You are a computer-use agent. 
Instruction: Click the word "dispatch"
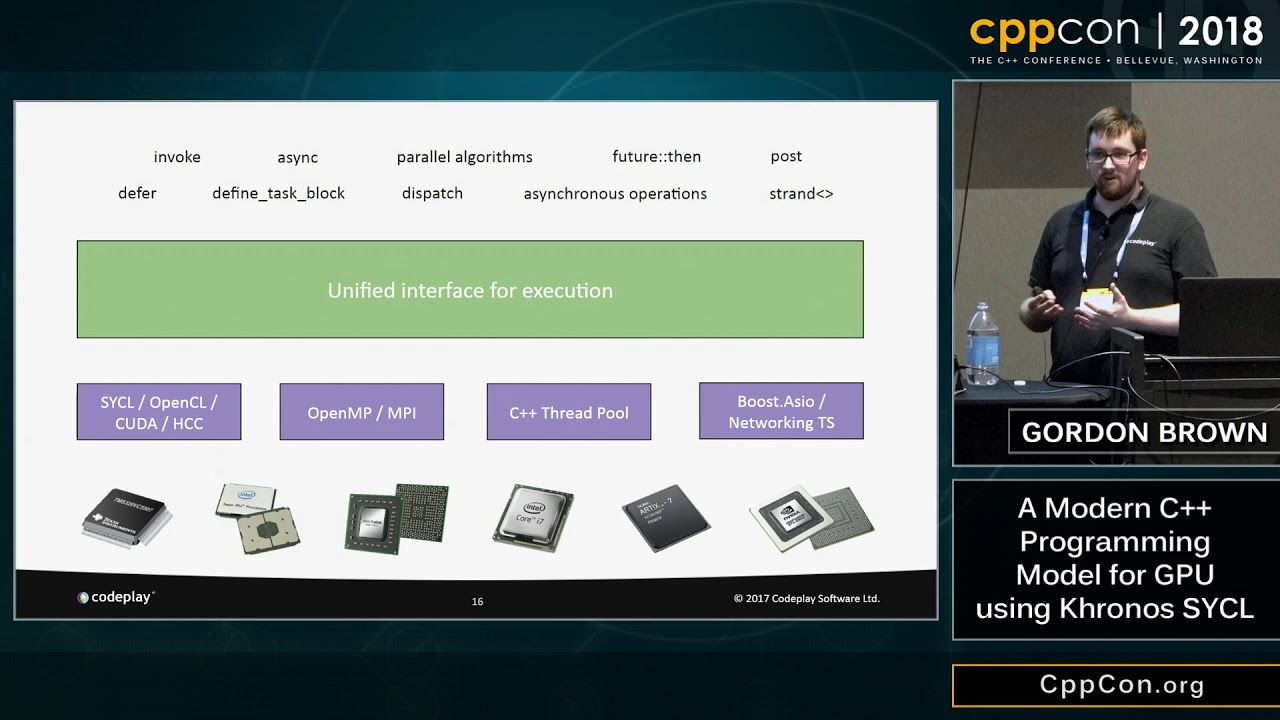(432, 193)
